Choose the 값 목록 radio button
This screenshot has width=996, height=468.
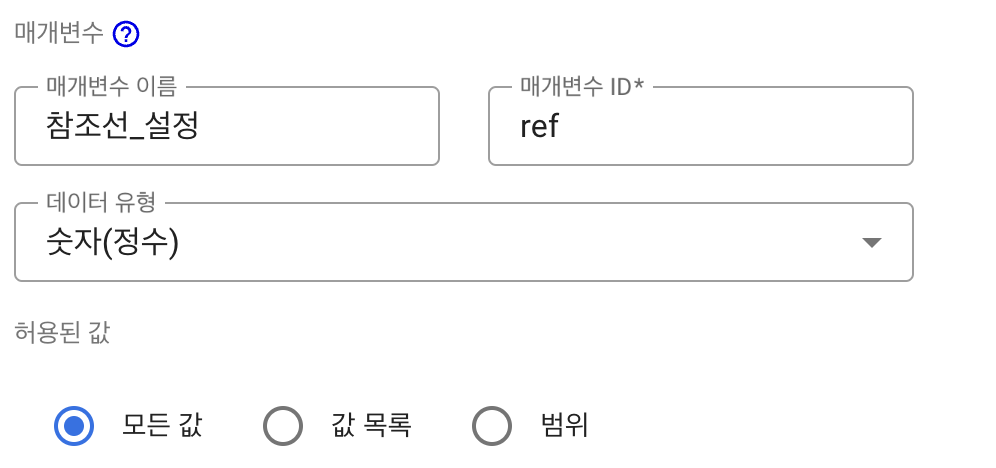(x=282, y=426)
